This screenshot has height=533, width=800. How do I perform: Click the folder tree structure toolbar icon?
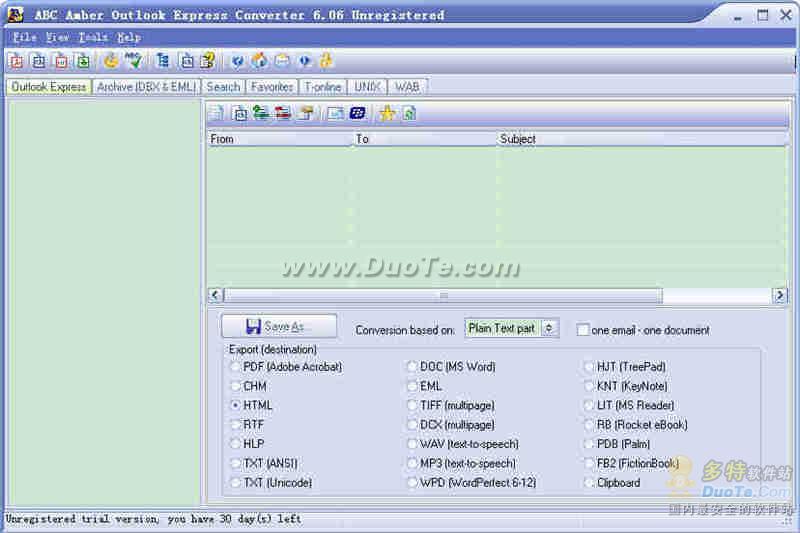162,61
